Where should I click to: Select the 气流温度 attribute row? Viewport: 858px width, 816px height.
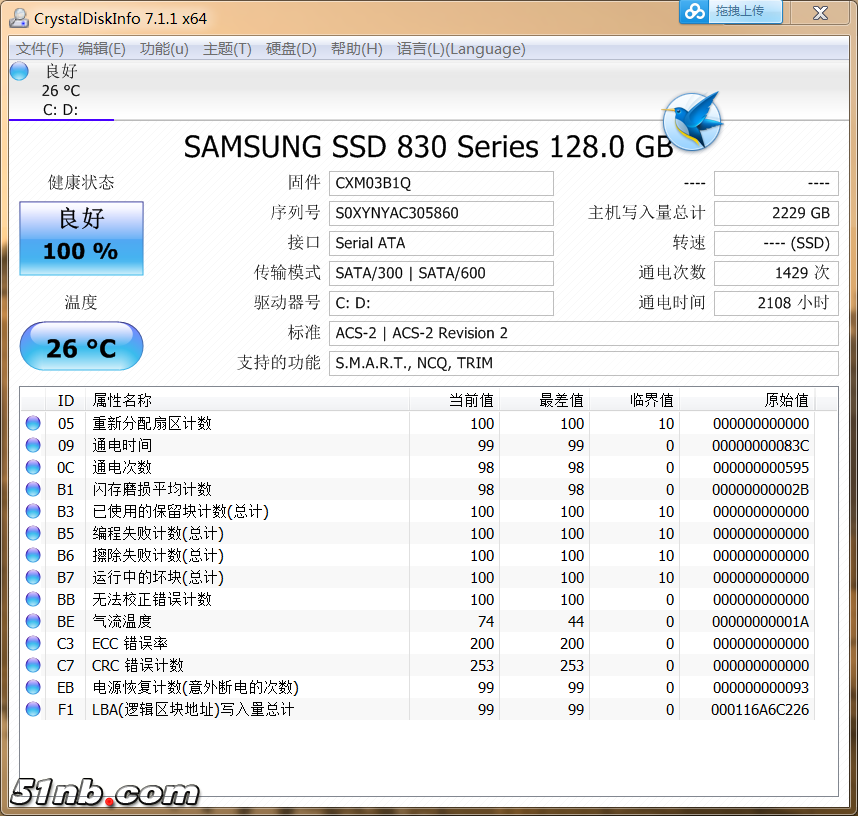point(418,621)
